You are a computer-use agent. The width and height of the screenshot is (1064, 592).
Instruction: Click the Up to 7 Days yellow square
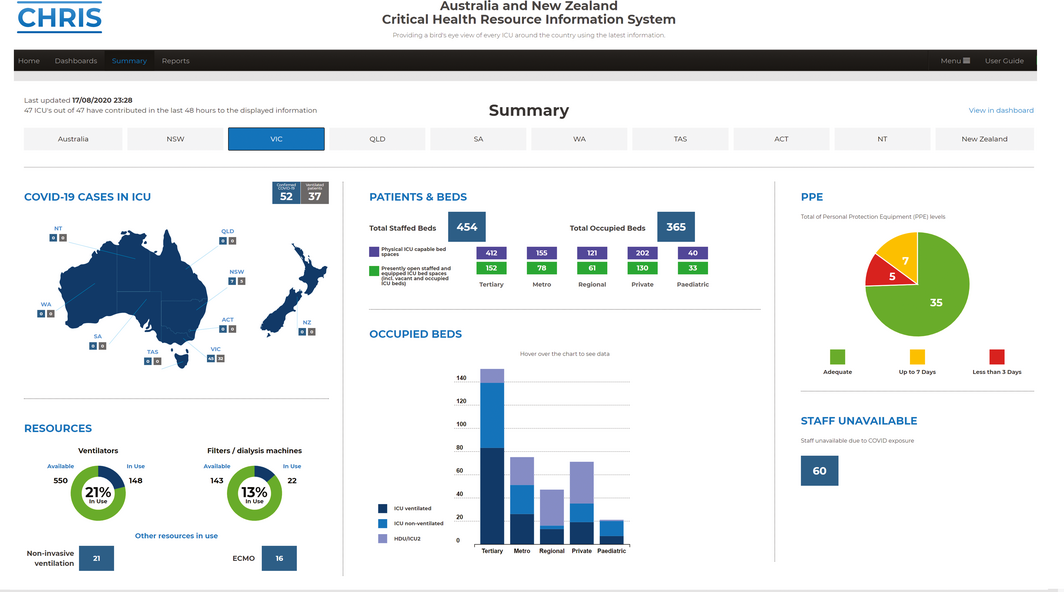pyautogui.click(x=917, y=357)
